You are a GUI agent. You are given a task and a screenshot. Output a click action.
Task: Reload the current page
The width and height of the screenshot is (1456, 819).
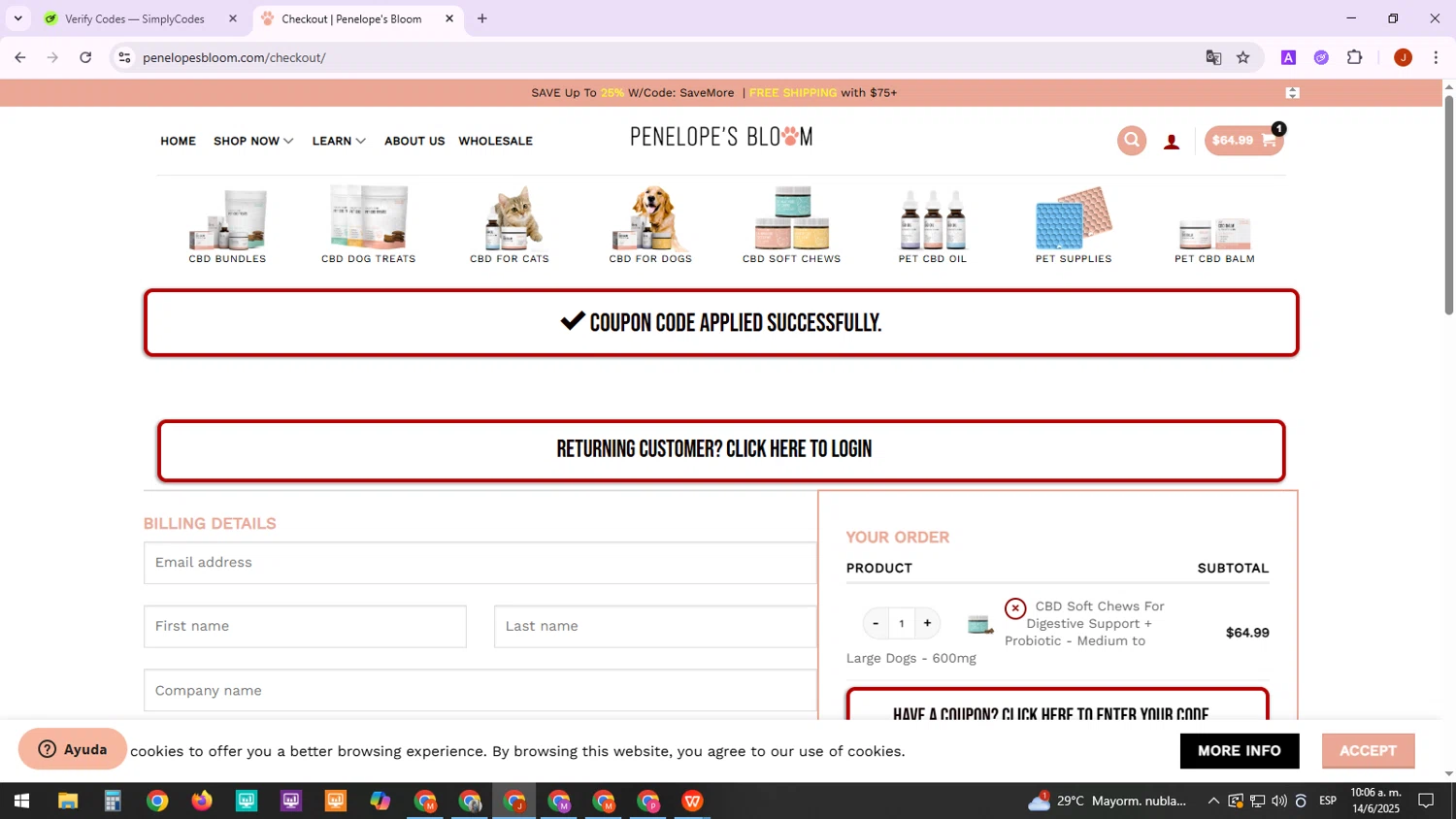(x=85, y=57)
